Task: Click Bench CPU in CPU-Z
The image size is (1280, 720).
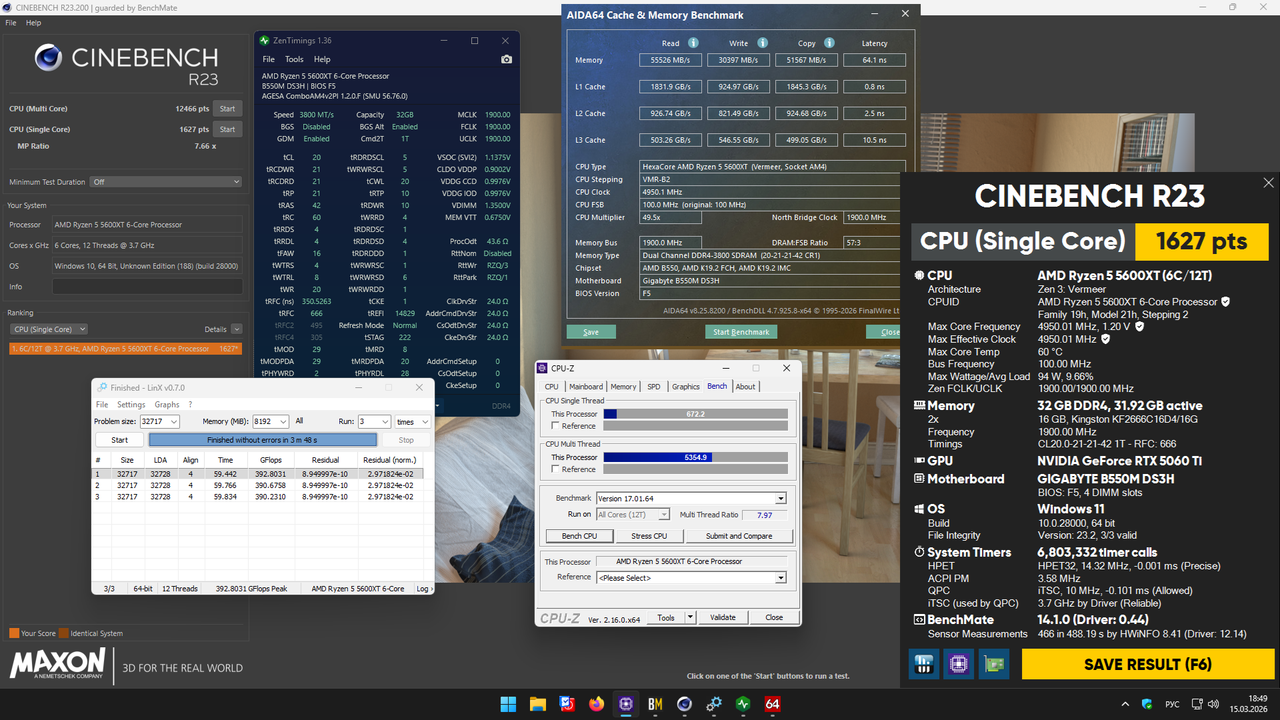Action: pos(580,536)
